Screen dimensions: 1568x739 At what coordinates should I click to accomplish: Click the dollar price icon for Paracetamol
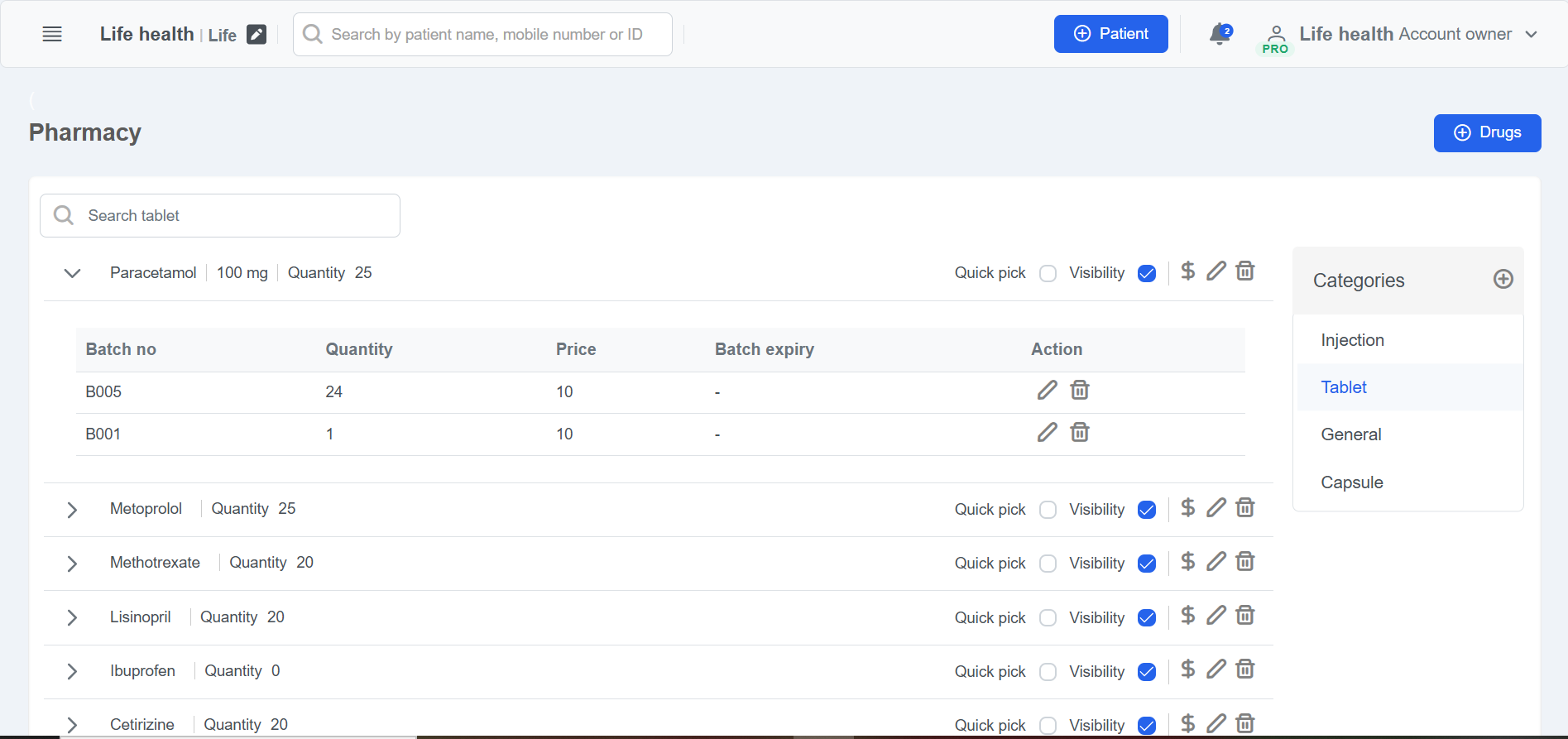1187,271
